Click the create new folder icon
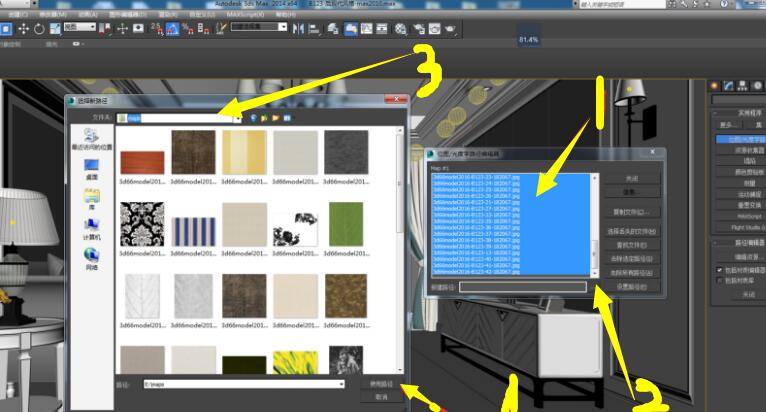Viewport: 766px width, 412px height. pos(276,118)
